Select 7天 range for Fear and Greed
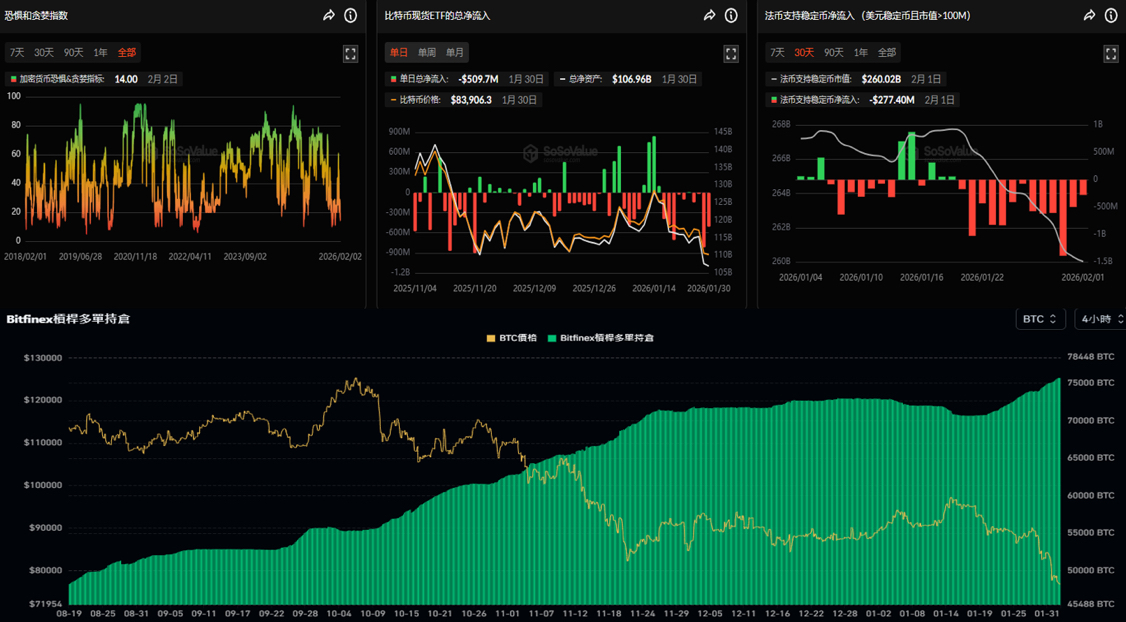 (x=17, y=53)
